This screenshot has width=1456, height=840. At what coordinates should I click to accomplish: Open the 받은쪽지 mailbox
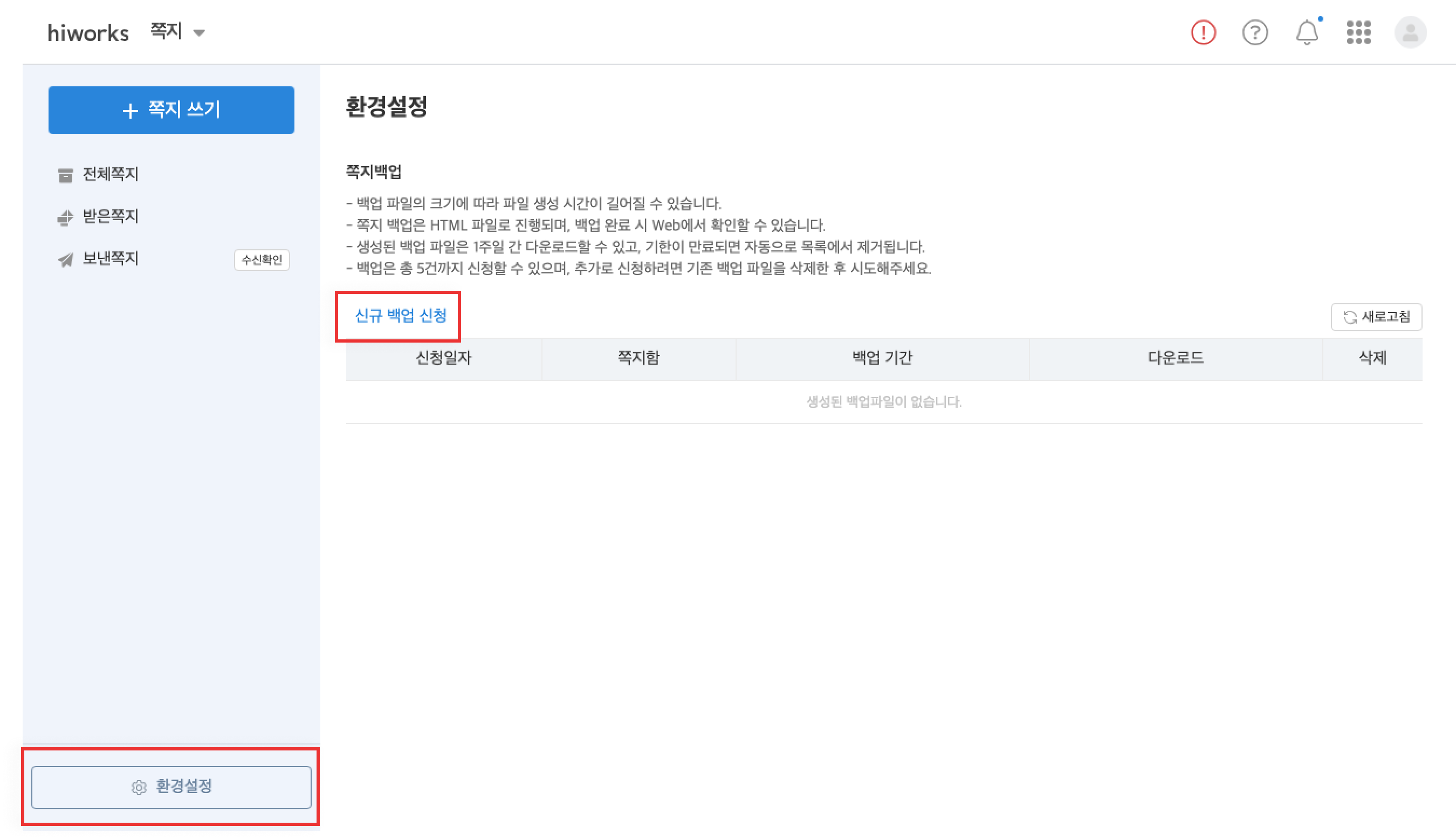pos(111,216)
